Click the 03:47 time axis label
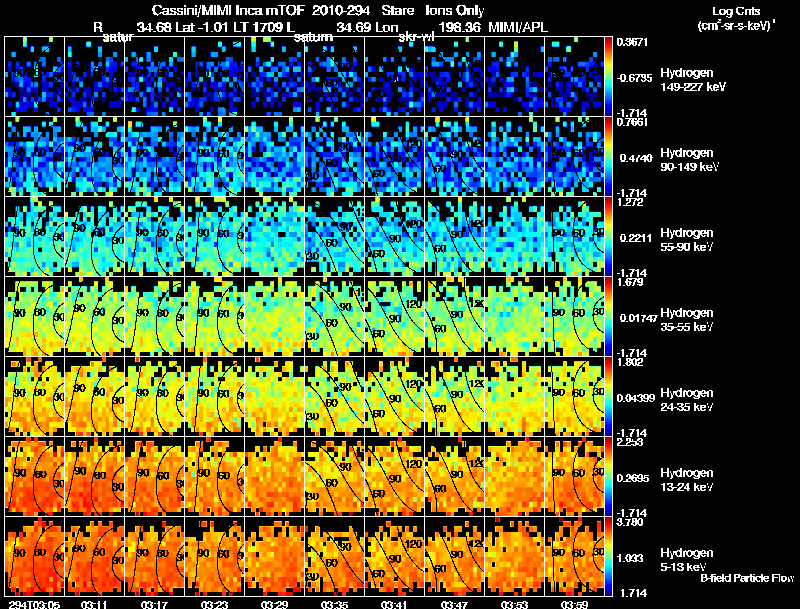The height and width of the screenshot is (609, 800). (454, 605)
